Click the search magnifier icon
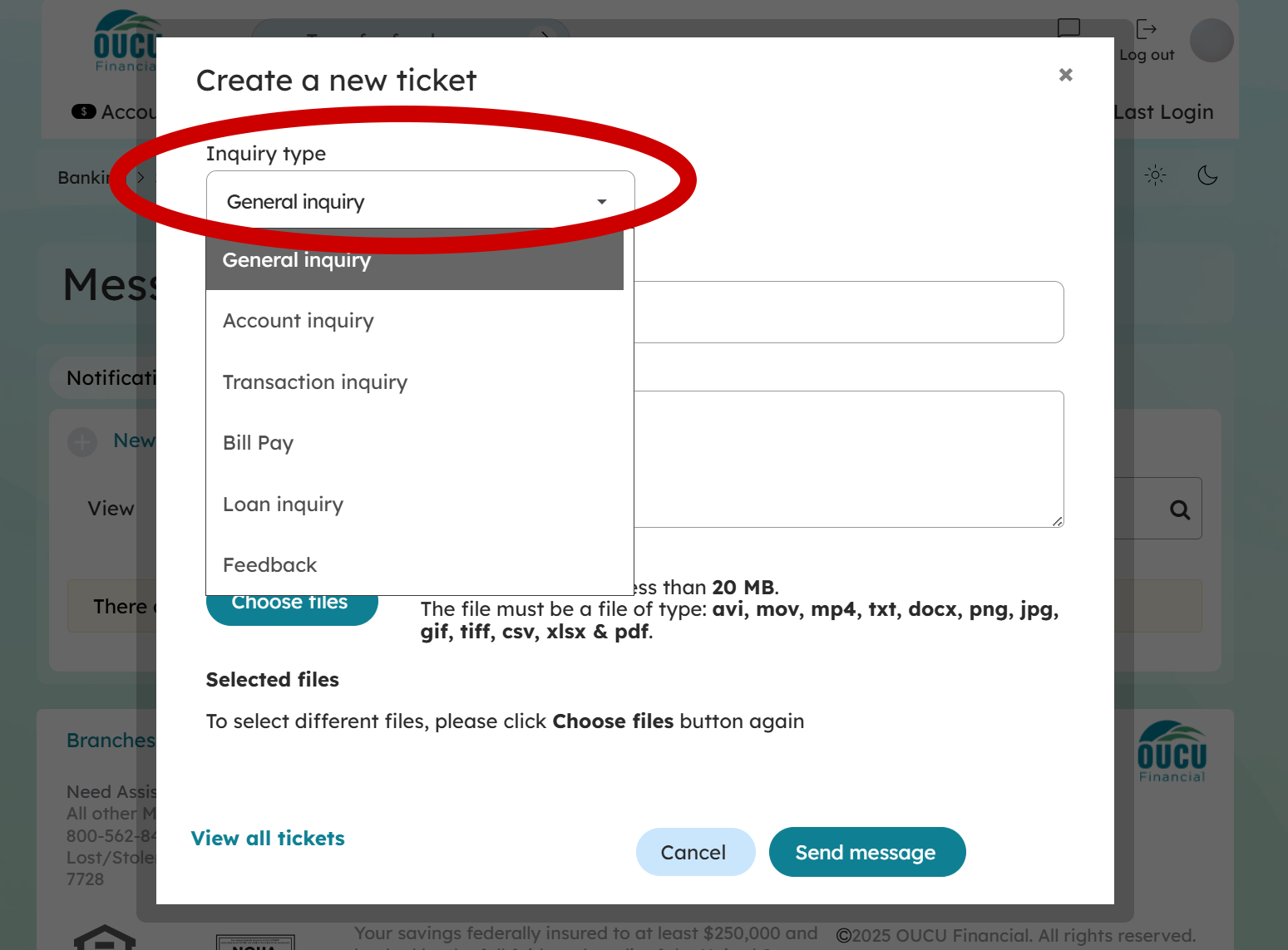The image size is (1288, 950). (1179, 509)
